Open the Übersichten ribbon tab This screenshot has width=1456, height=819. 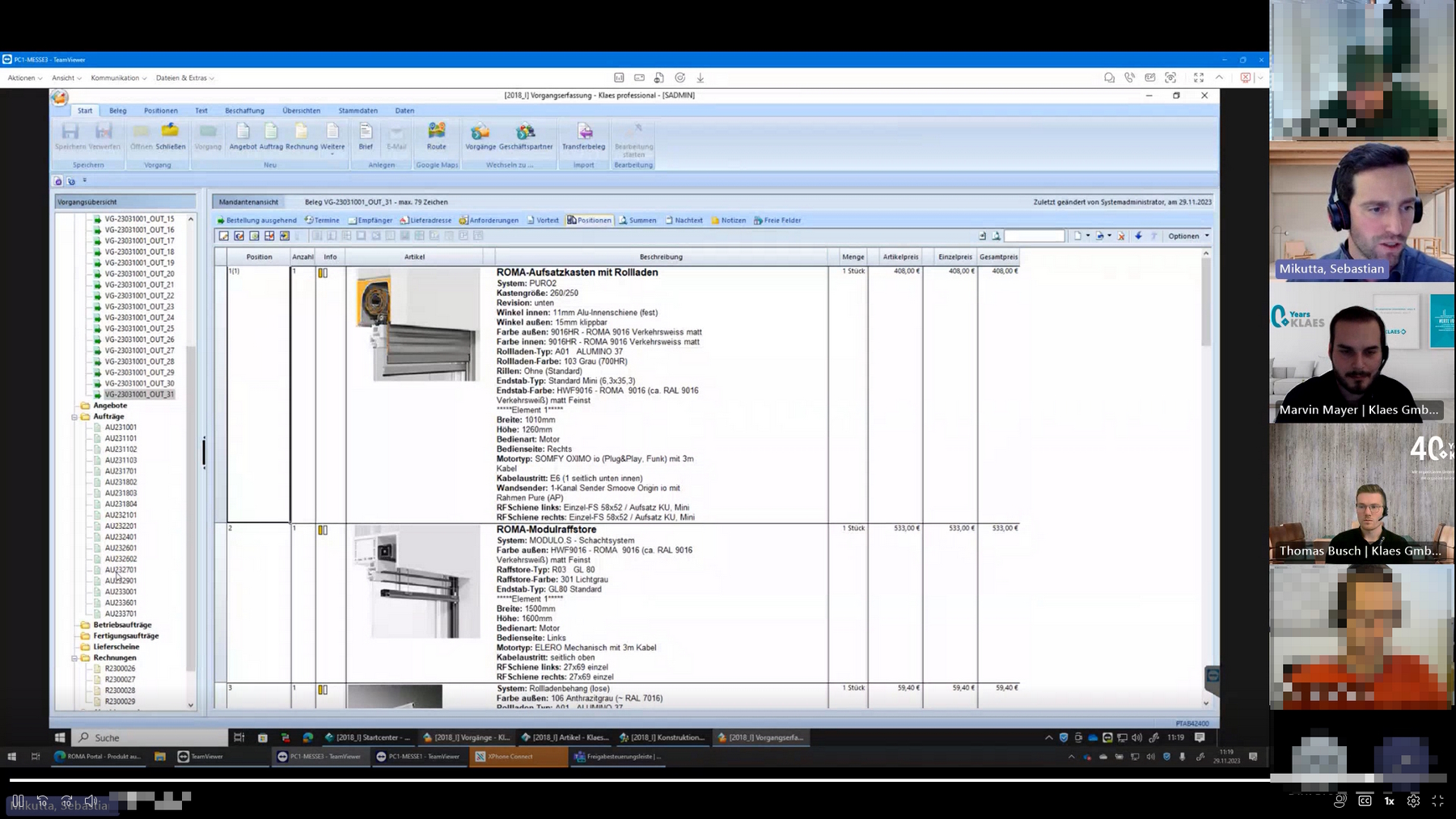pyautogui.click(x=302, y=111)
